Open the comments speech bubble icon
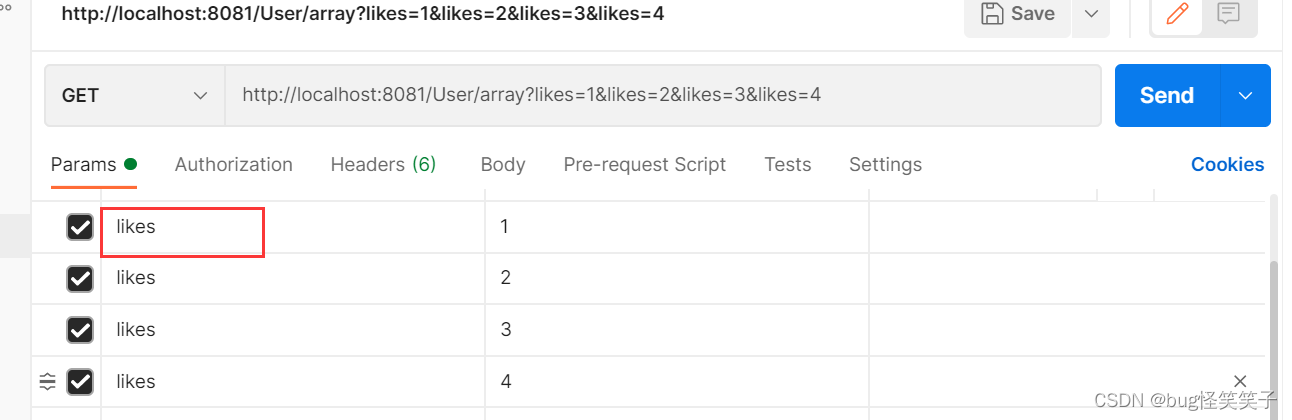1292x420 pixels. tap(1228, 14)
